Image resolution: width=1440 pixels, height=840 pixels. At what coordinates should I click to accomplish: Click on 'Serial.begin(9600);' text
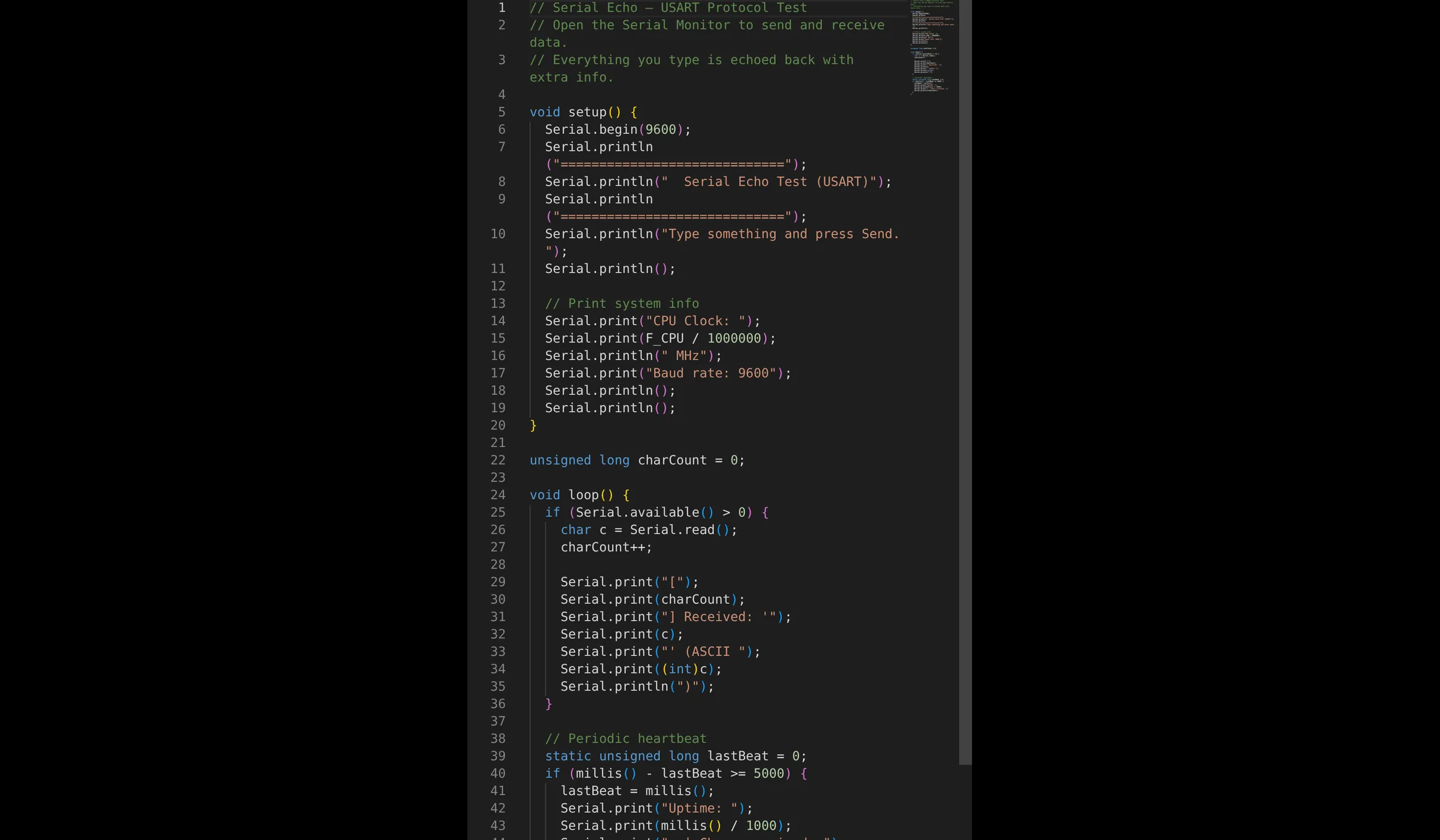[x=618, y=130]
